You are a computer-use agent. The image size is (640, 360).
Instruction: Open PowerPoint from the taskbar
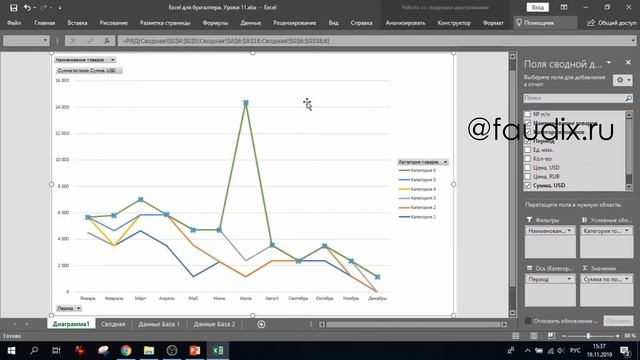pos(195,351)
